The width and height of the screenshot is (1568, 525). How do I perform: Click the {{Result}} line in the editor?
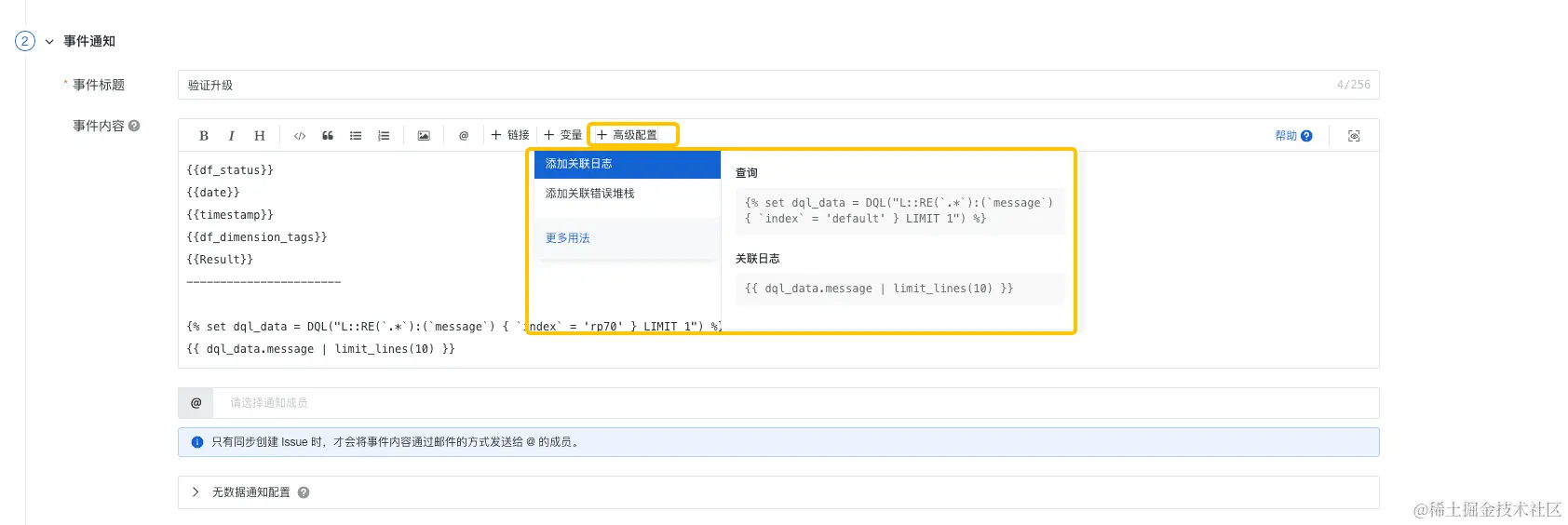coord(220,260)
